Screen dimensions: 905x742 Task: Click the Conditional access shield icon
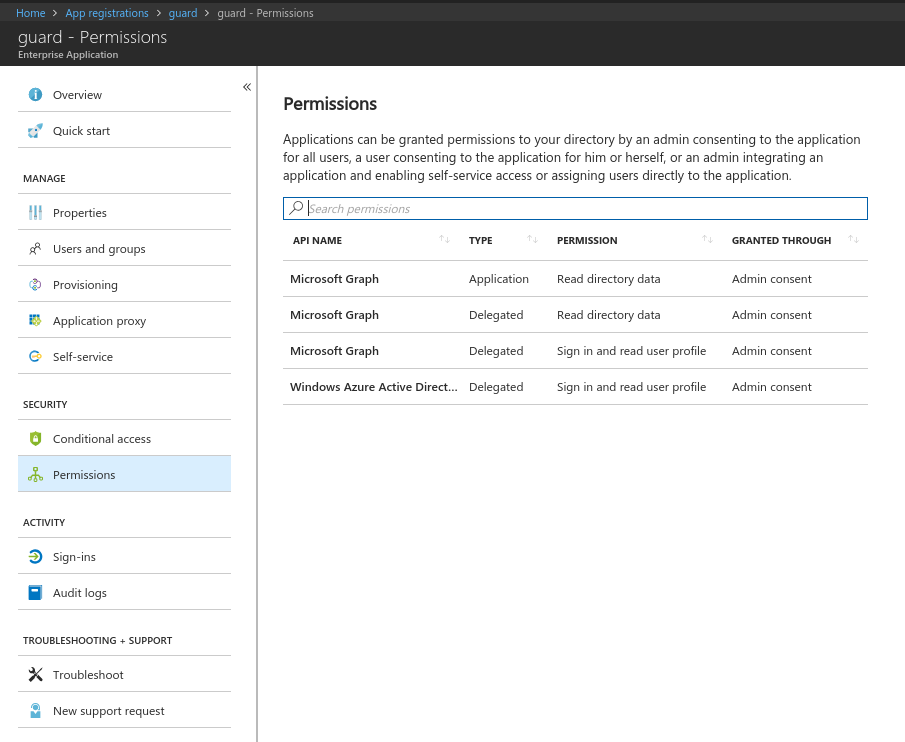click(x=35, y=439)
